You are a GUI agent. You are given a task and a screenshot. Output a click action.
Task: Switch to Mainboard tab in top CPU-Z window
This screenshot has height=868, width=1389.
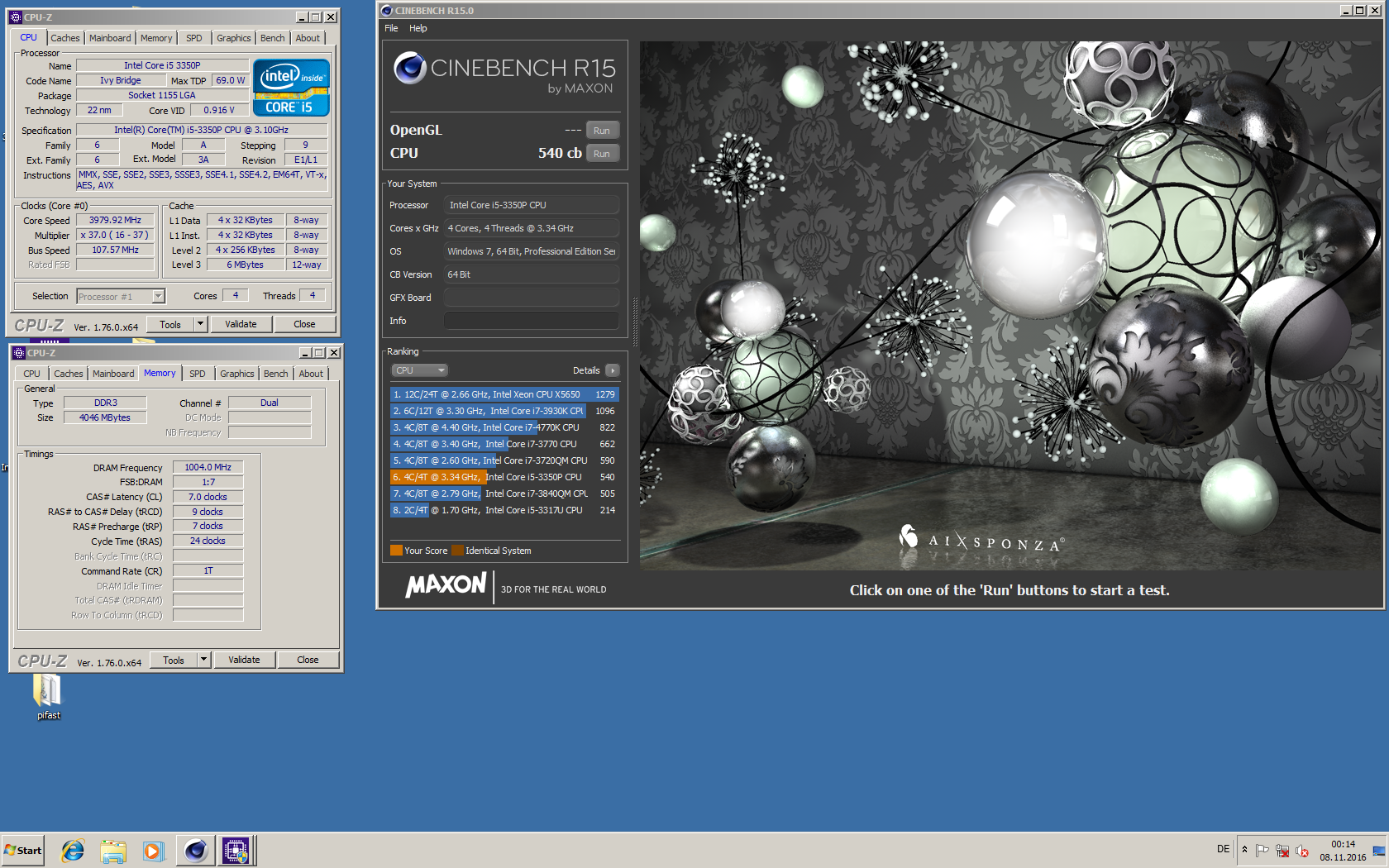click(110, 38)
